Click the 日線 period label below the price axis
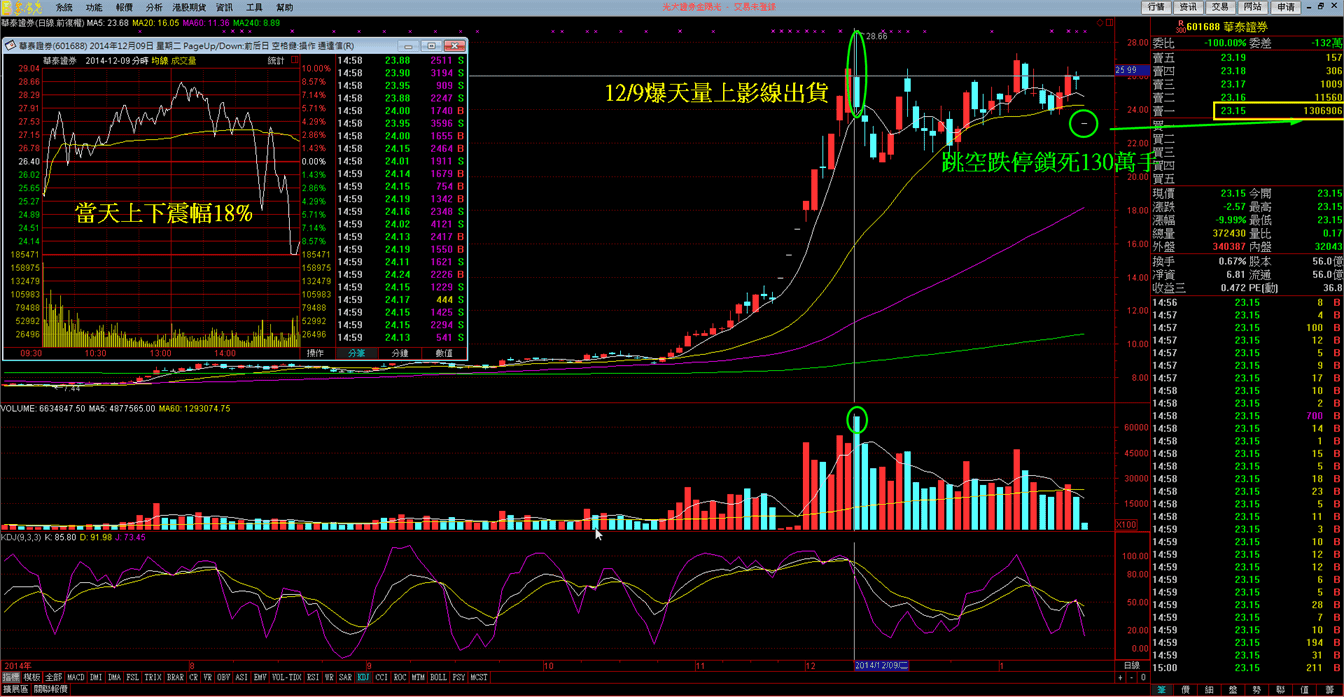This screenshot has height=697, width=1344. pos(1131,665)
